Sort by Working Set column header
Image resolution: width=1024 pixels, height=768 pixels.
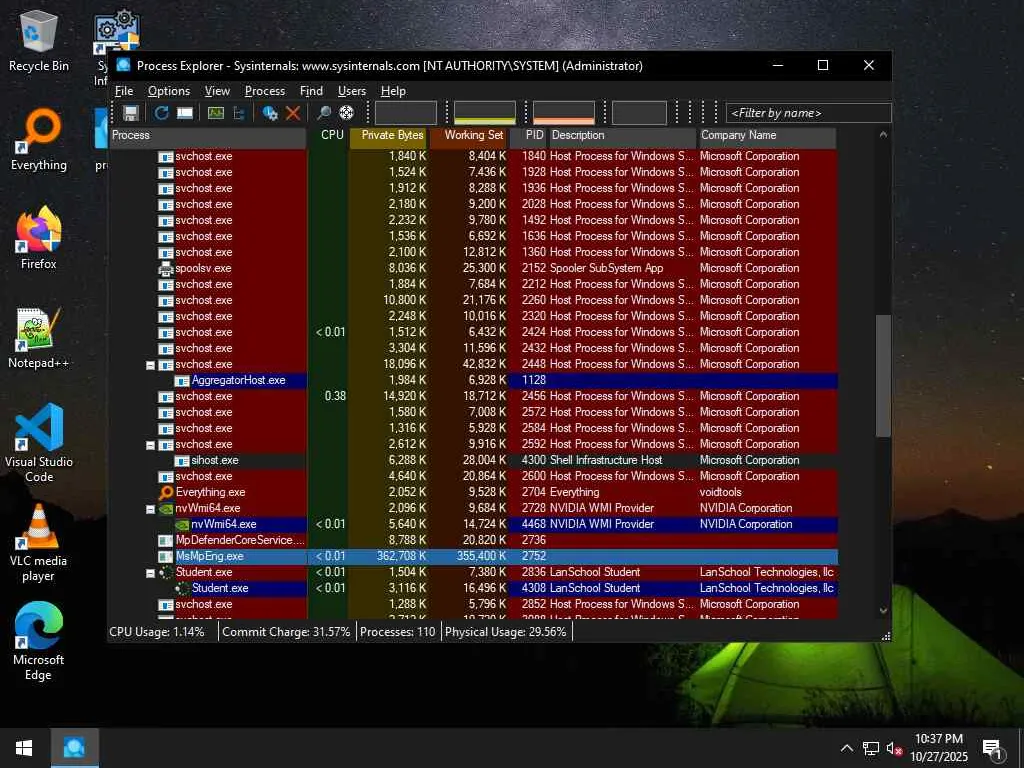pos(468,136)
